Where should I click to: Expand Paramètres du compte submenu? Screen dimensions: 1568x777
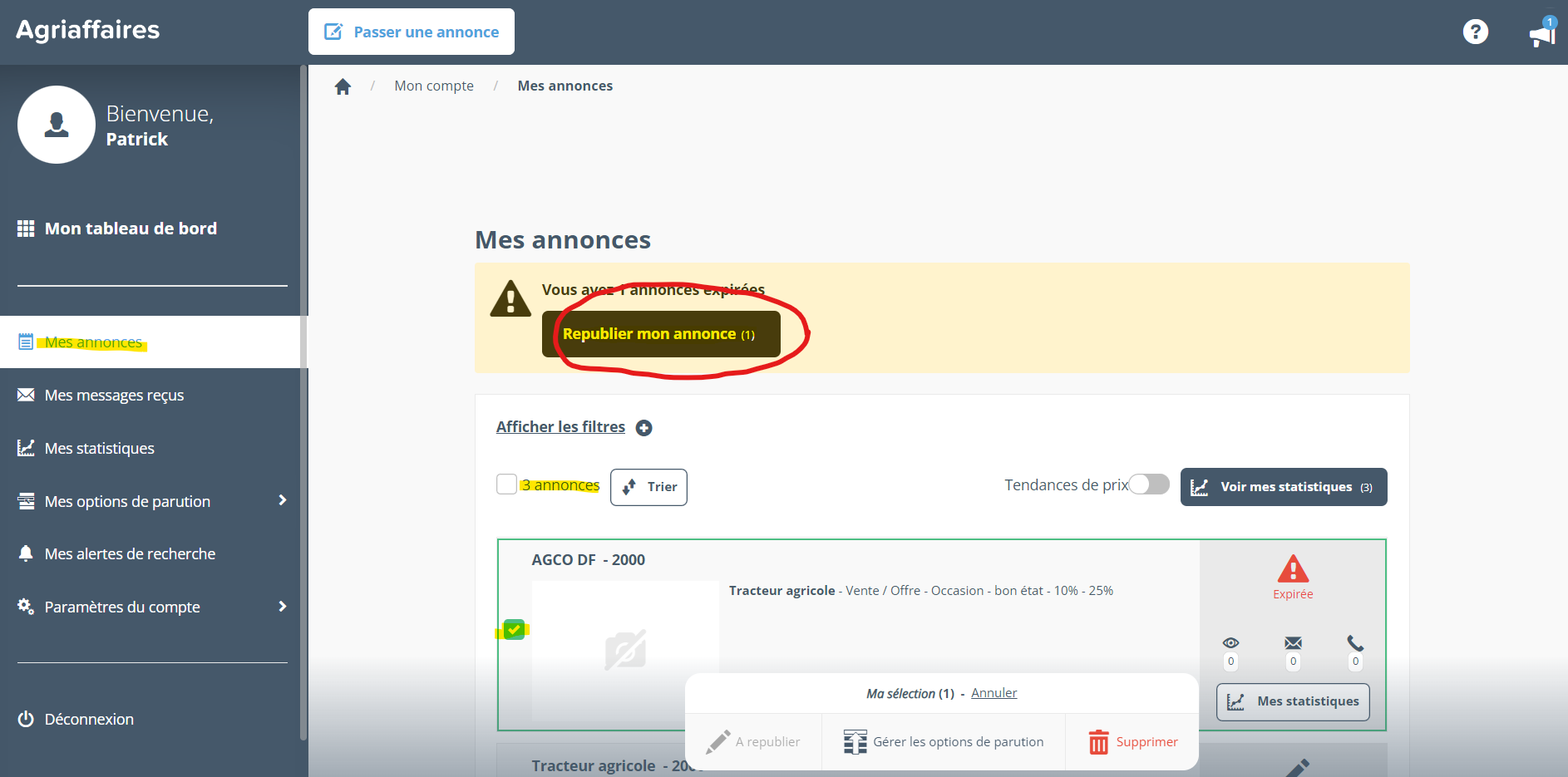(283, 607)
